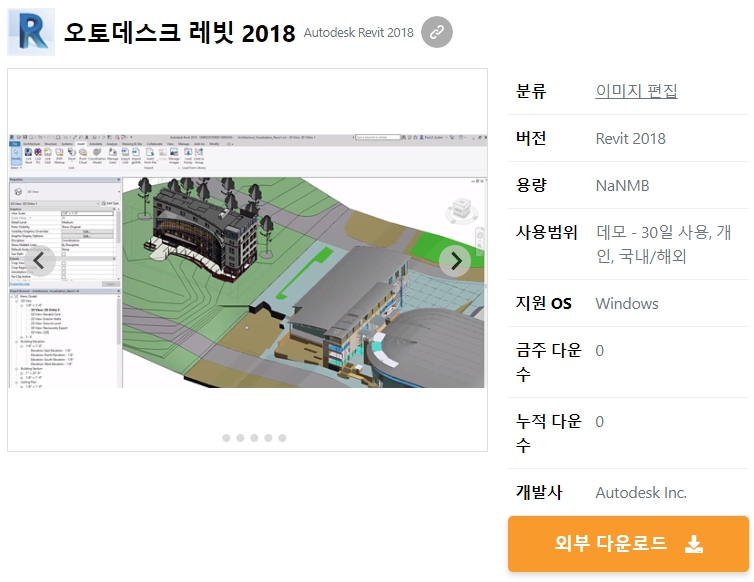
Task: Open the 이미지 편집 category link
Action: click(636, 91)
